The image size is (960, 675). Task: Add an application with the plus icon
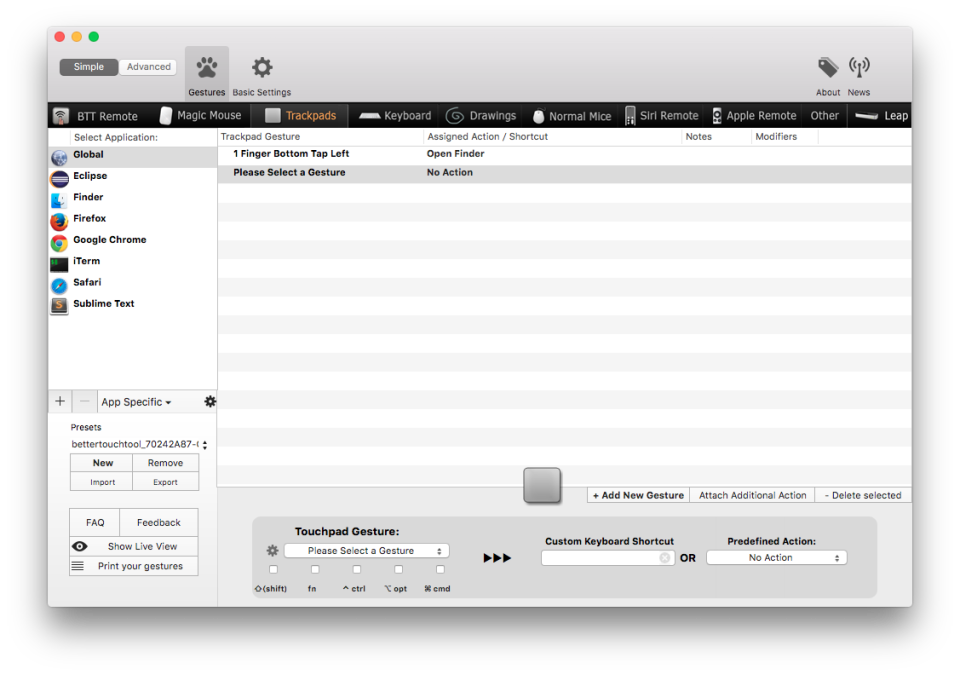pos(60,401)
